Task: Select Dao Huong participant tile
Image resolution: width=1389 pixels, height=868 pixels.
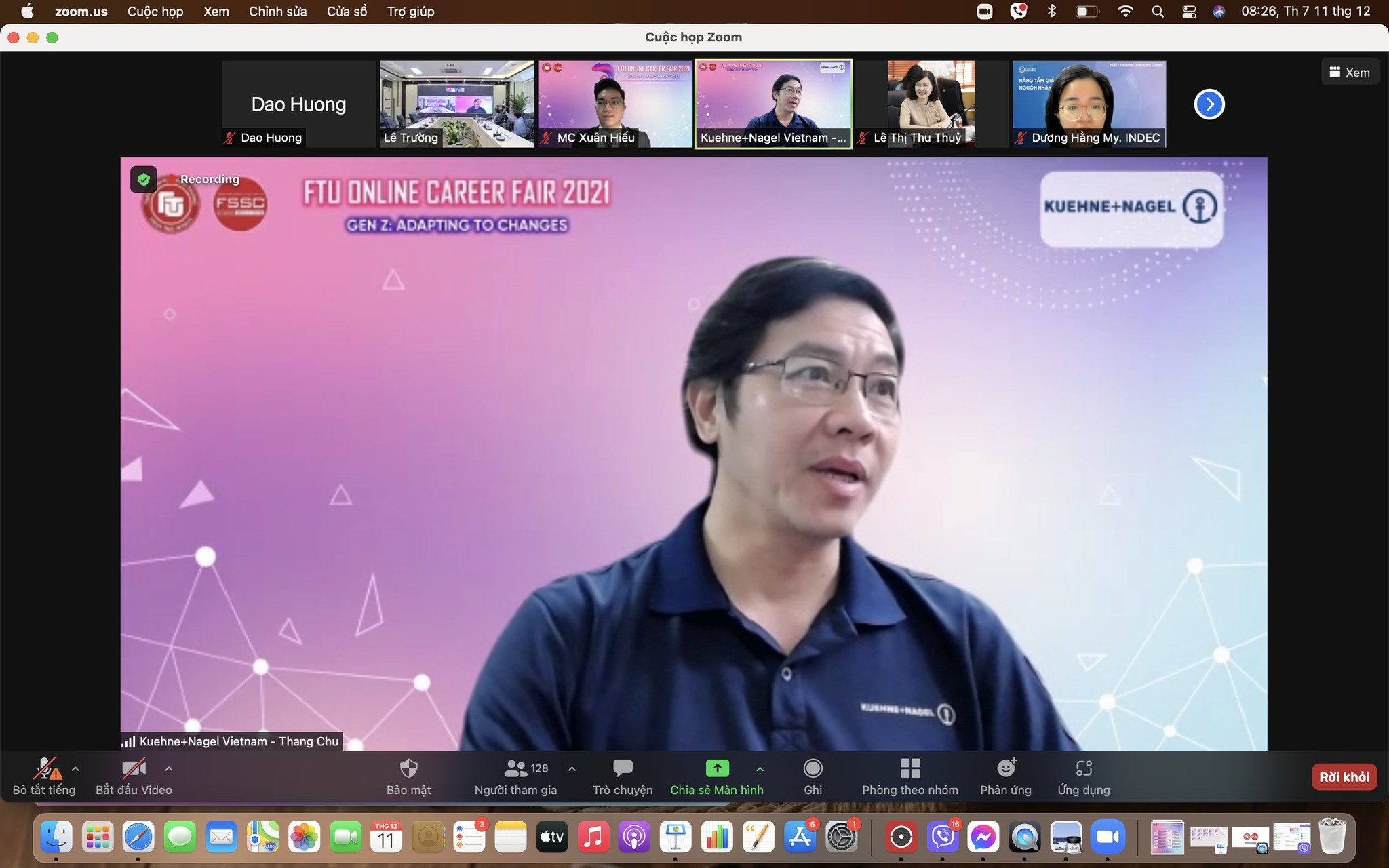Action: pyautogui.click(x=298, y=104)
